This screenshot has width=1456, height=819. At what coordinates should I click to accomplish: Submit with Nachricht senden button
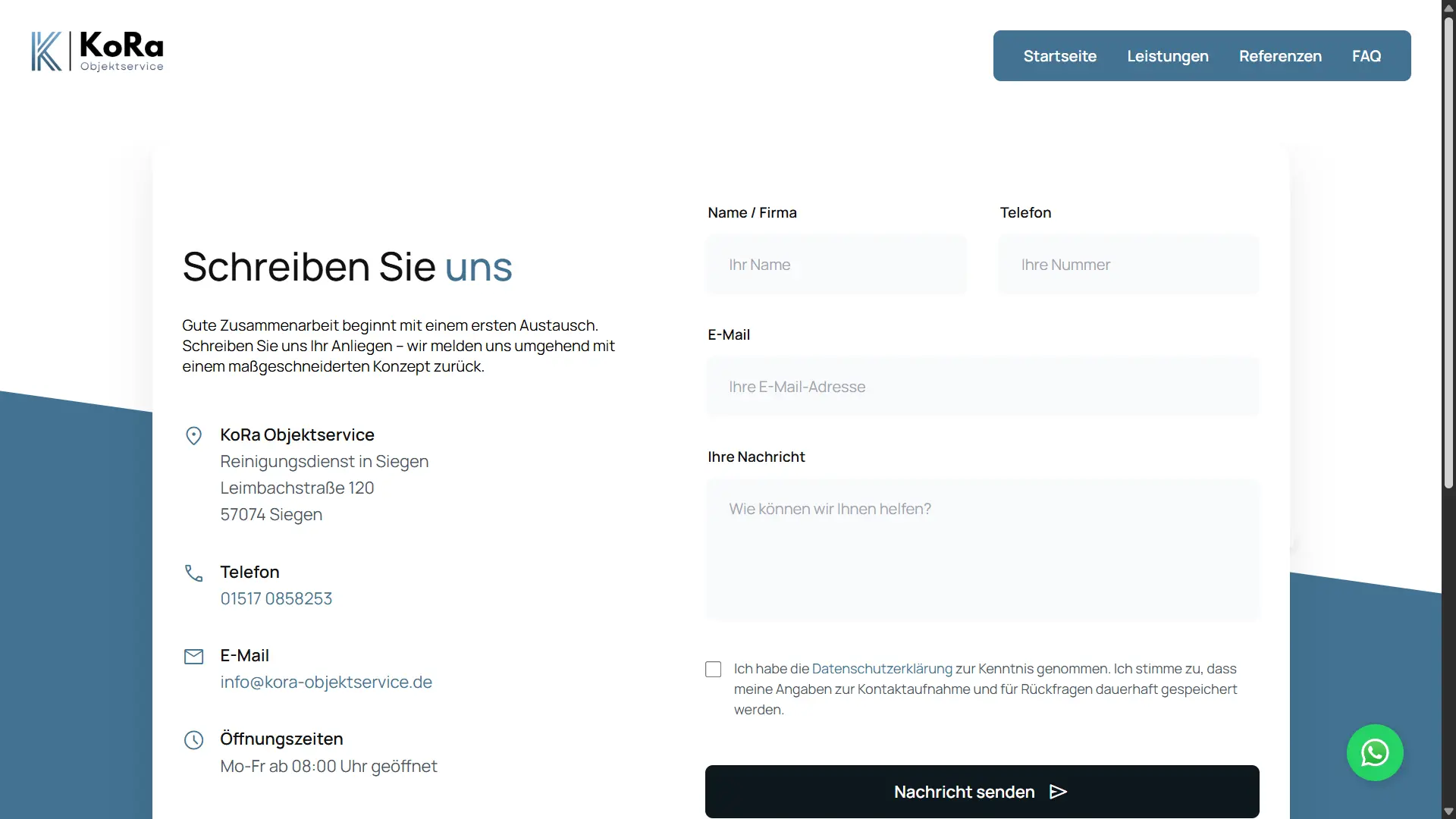point(982,792)
